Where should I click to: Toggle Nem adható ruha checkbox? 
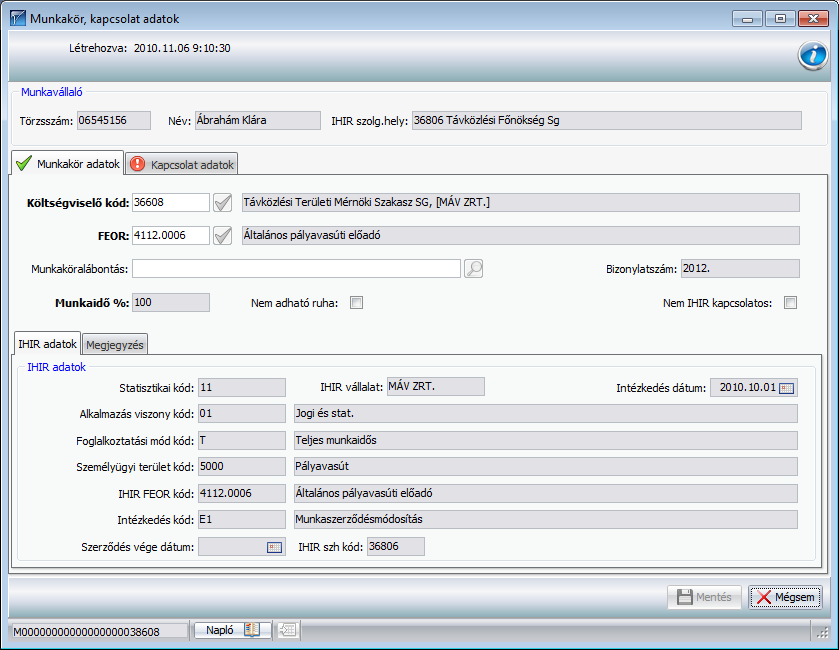coord(356,303)
